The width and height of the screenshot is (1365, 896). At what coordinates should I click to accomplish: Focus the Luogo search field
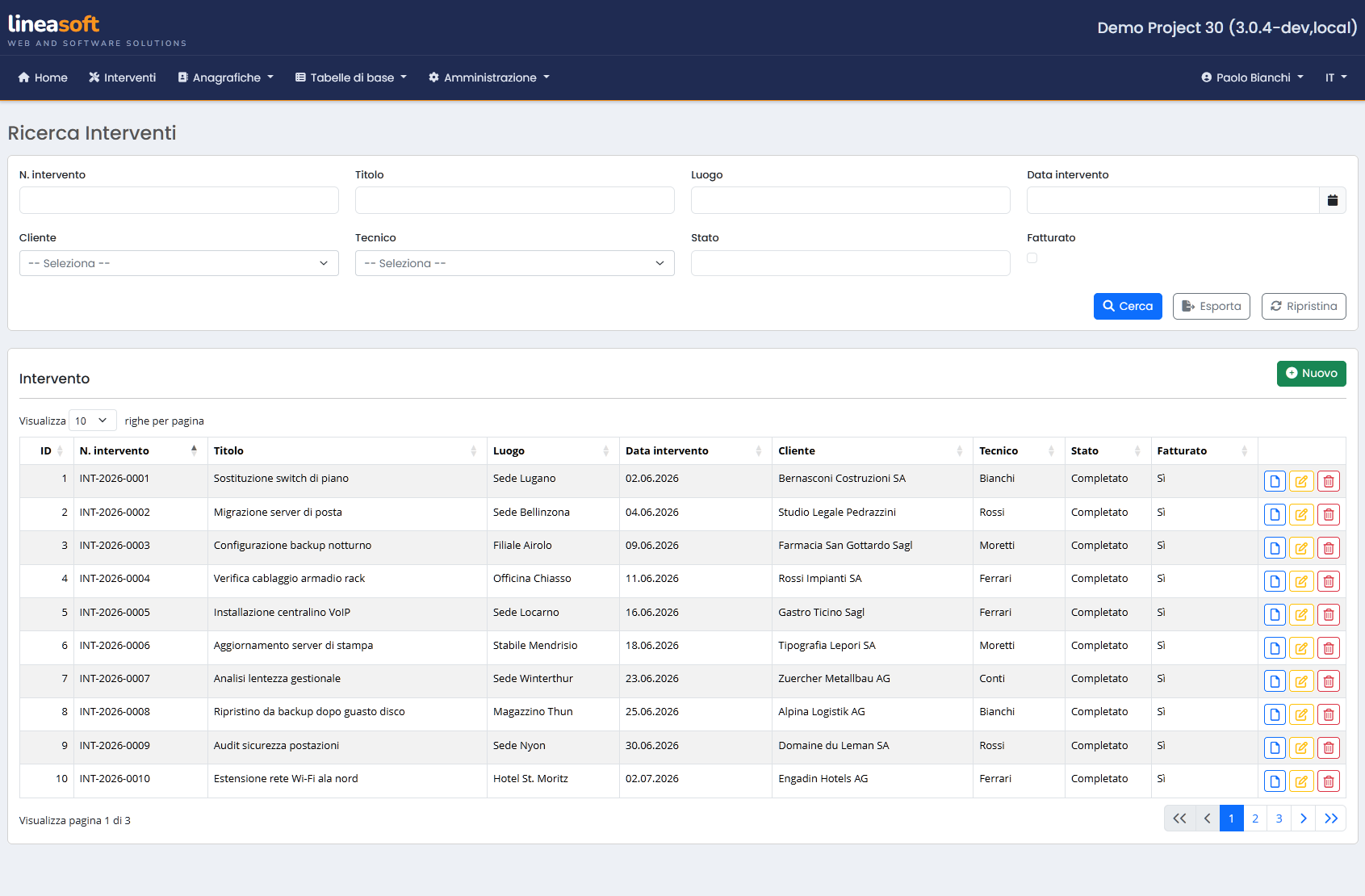point(851,200)
